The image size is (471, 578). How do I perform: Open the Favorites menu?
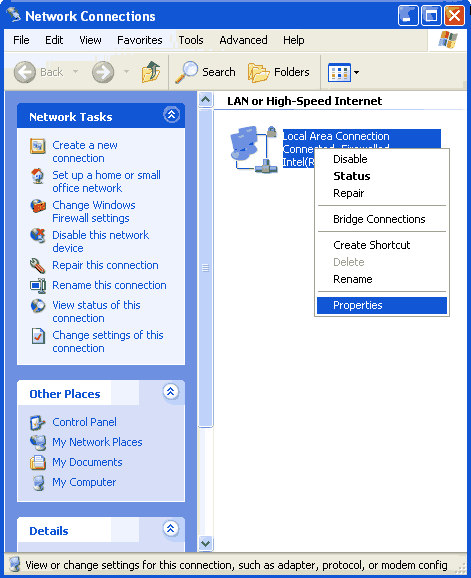pyautogui.click(x=140, y=40)
